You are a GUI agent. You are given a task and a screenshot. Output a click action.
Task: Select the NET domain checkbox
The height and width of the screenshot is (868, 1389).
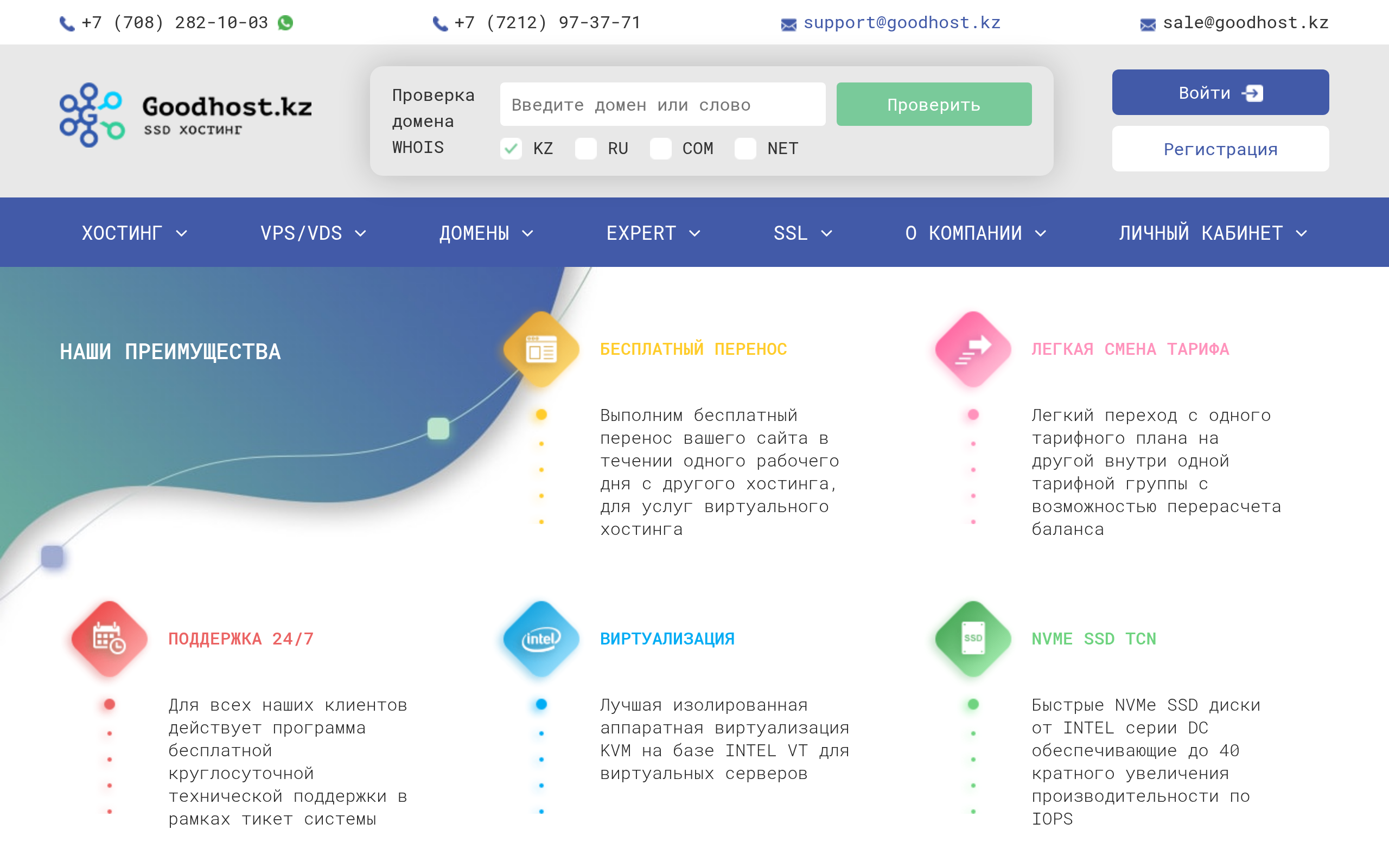tap(746, 149)
